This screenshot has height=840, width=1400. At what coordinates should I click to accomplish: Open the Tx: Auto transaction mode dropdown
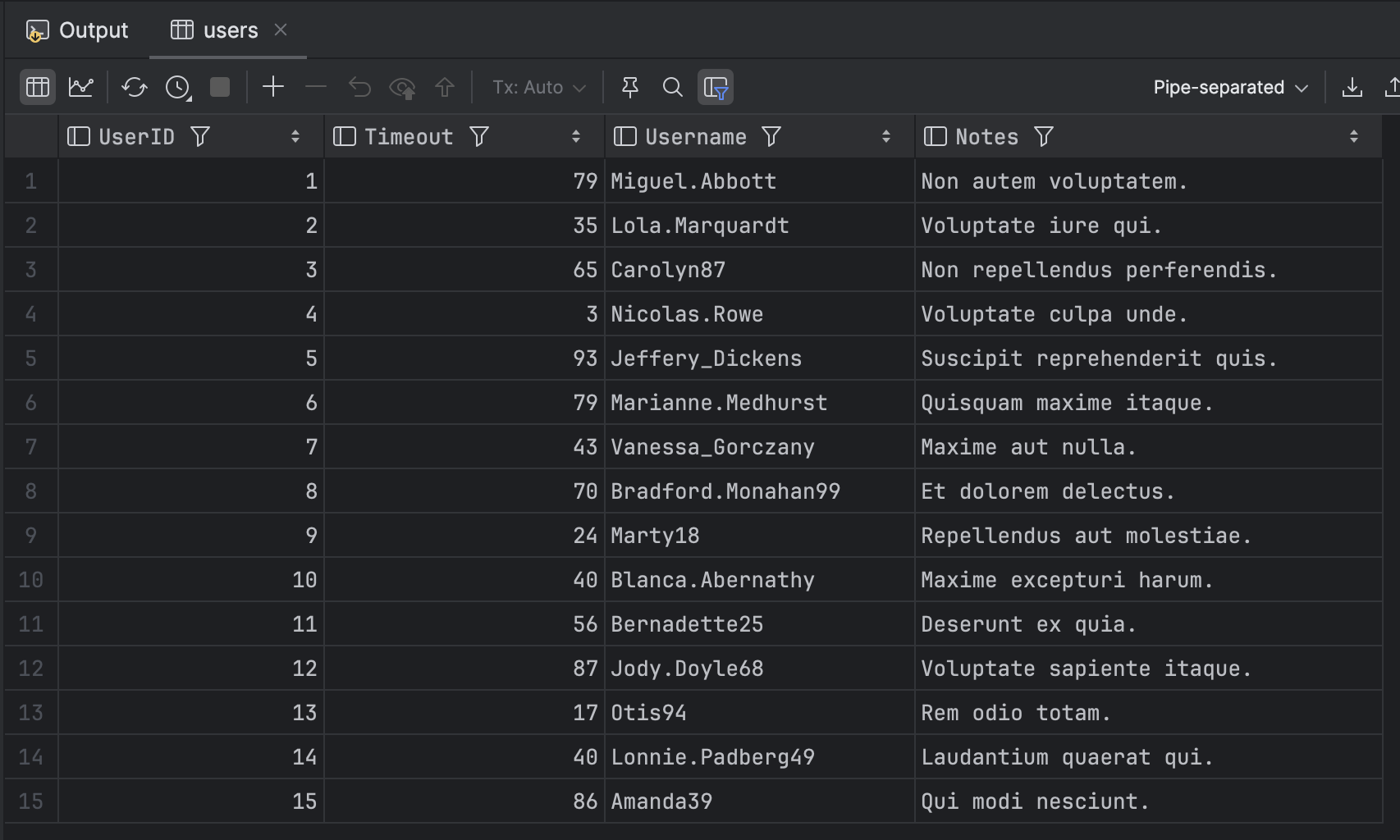(538, 87)
